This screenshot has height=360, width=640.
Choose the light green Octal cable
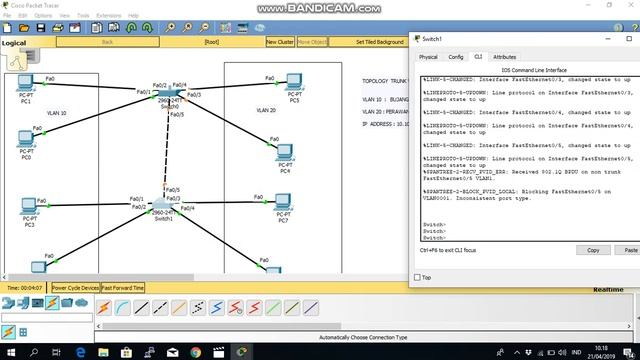click(273, 308)
